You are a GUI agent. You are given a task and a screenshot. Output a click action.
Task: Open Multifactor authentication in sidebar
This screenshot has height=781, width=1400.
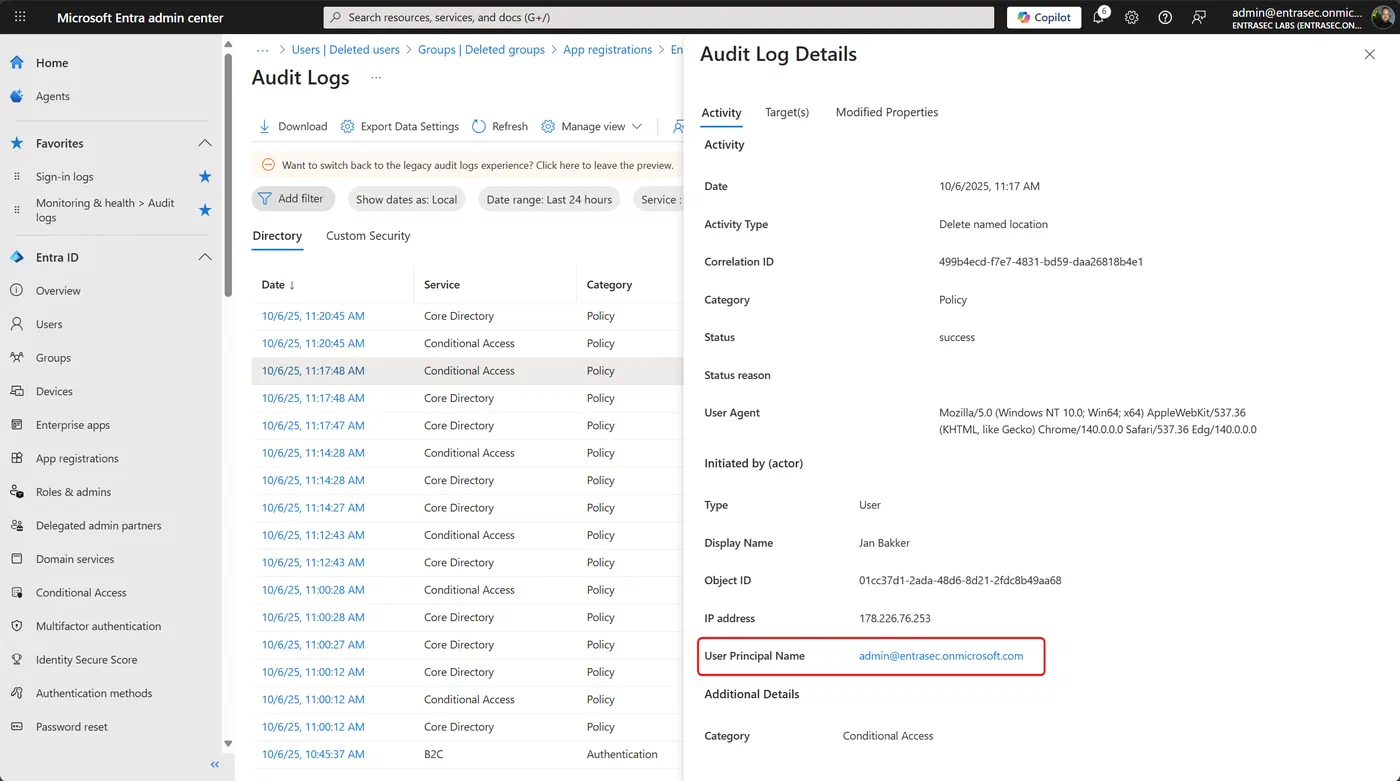coord(98,626)
